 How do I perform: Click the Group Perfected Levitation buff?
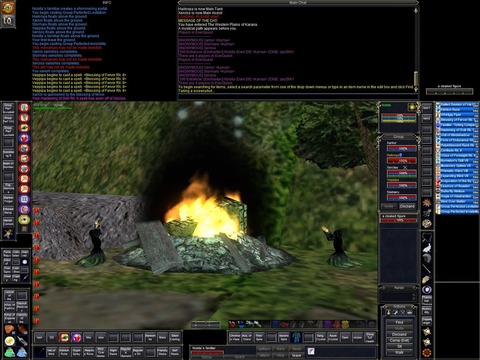tap(457, 206)
